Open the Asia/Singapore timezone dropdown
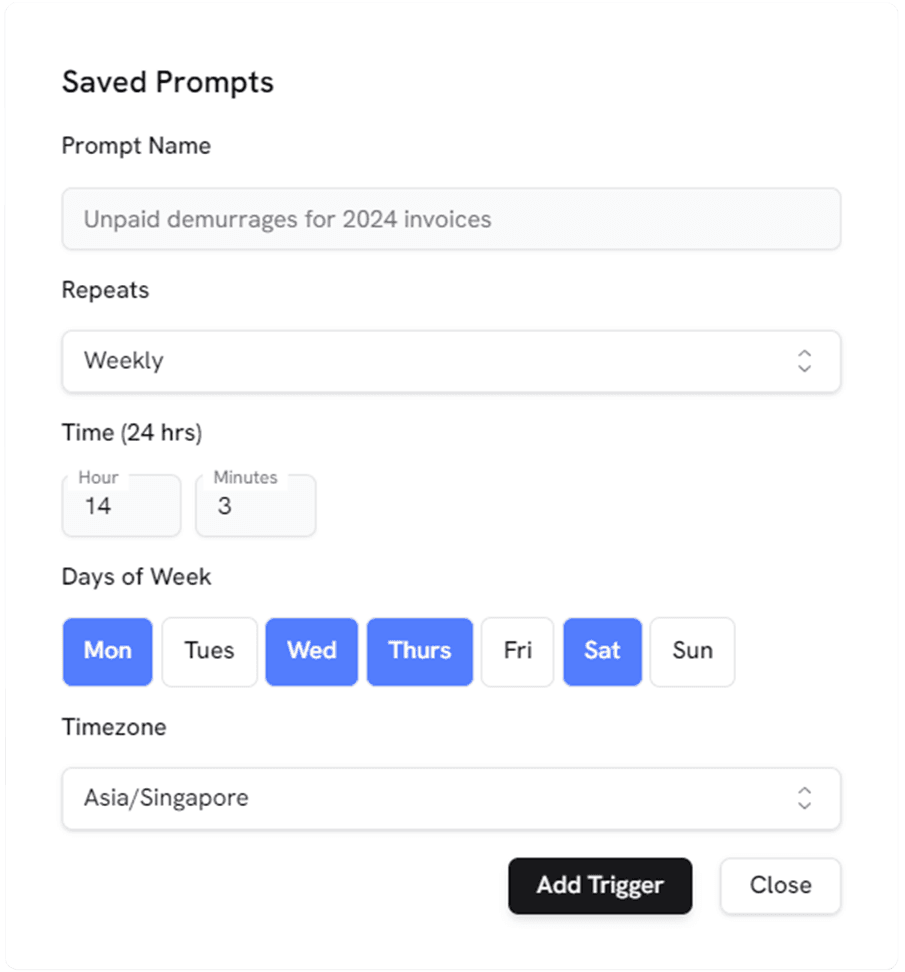This screenshot has width=905, height=972. 450,798
